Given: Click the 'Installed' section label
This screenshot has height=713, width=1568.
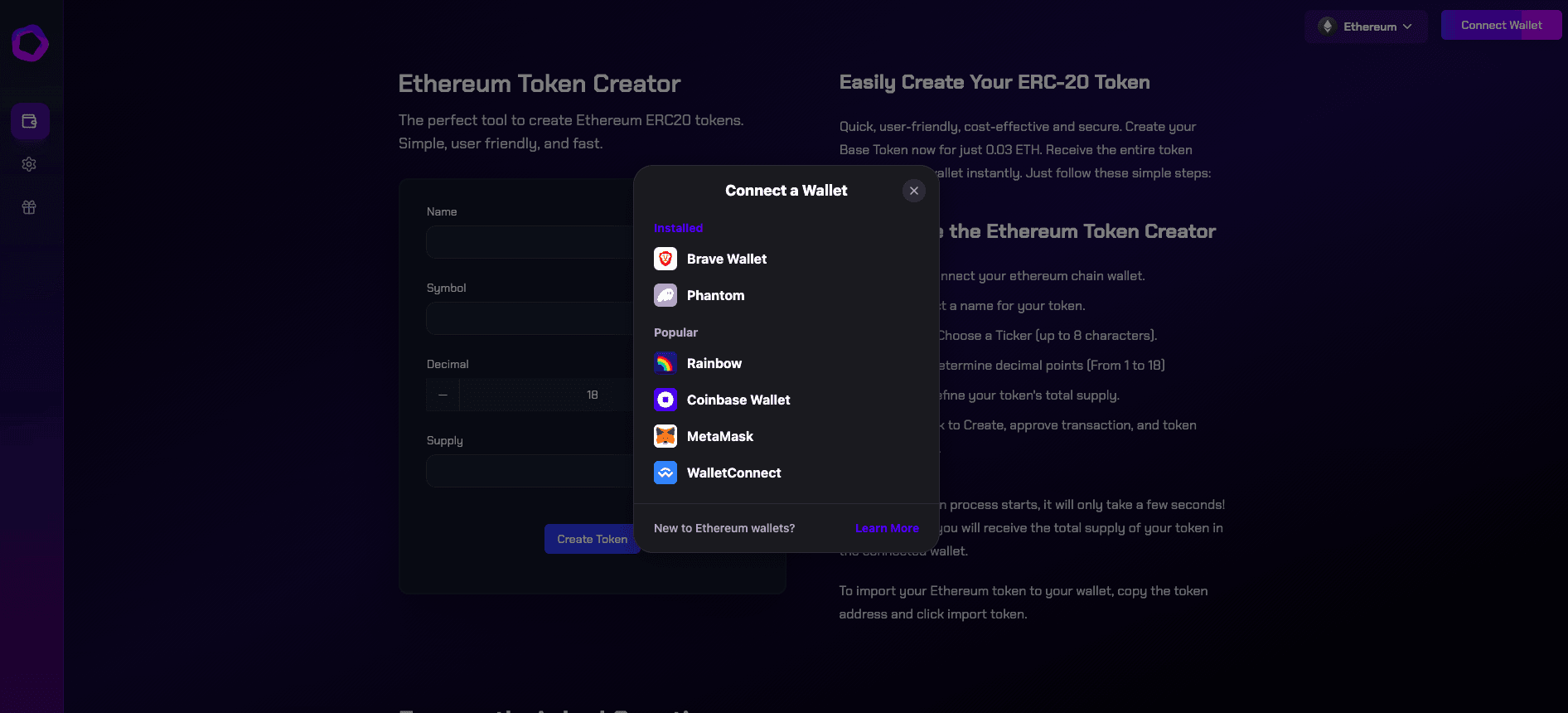Looking at the screenshot, I should click(x=678, y=228).
